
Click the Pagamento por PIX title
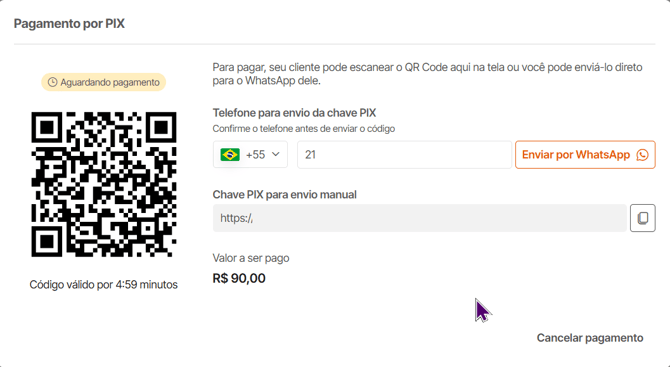click(x=69, y=23)
